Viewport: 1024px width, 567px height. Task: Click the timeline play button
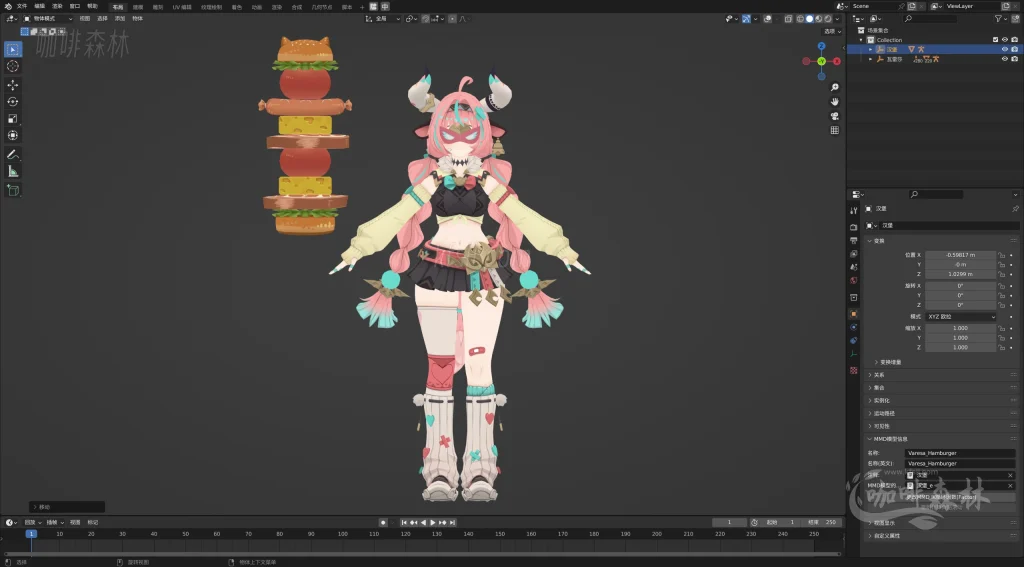point(432,523)
